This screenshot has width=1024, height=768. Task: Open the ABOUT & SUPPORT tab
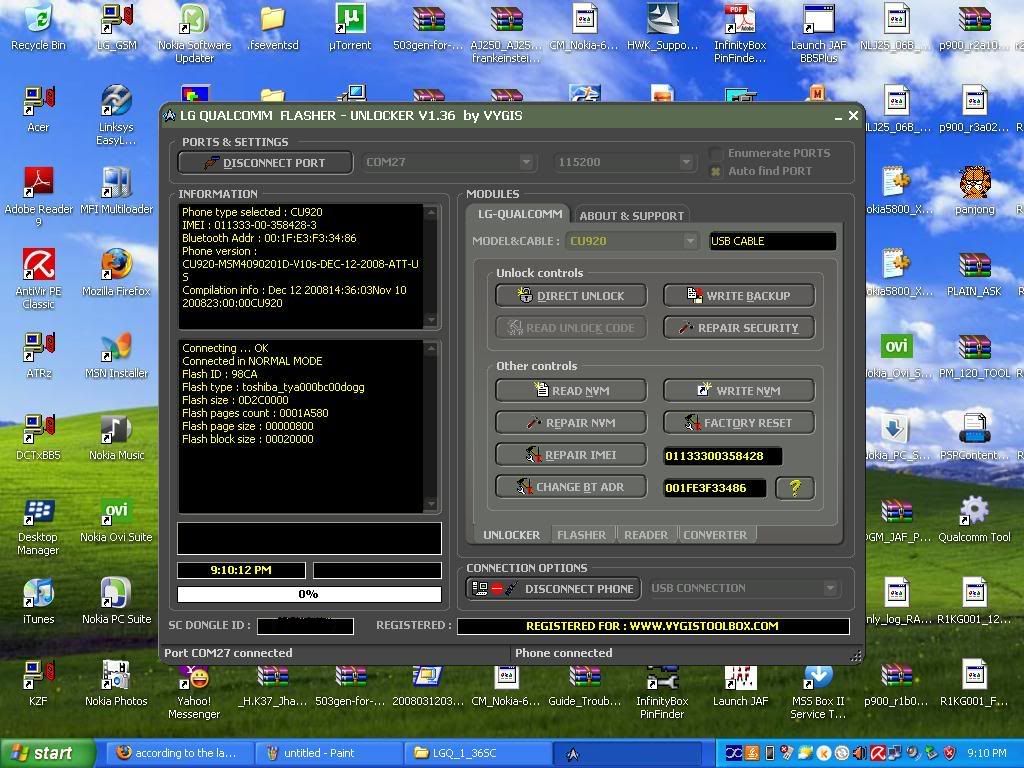click(632, 216)
